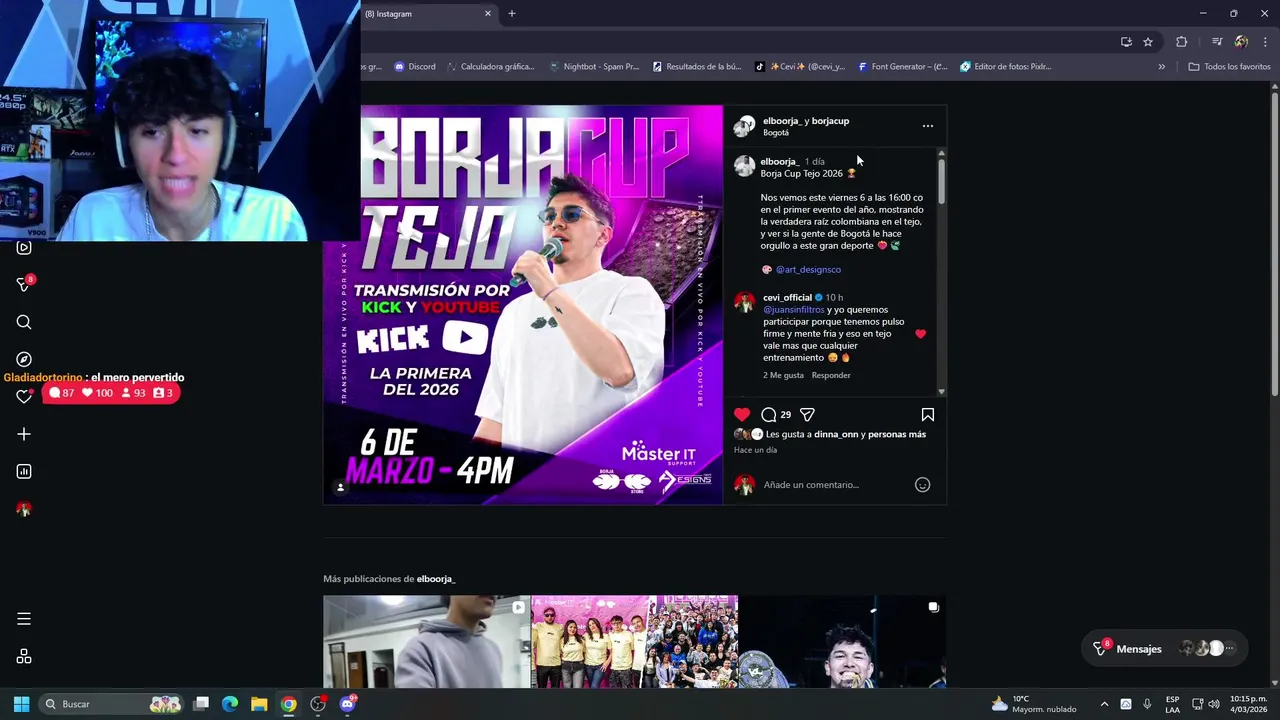Viewport: 1280px width, 720px height.
Task: Show hidden system tray icons
Action: click(x=1104, y=704)
